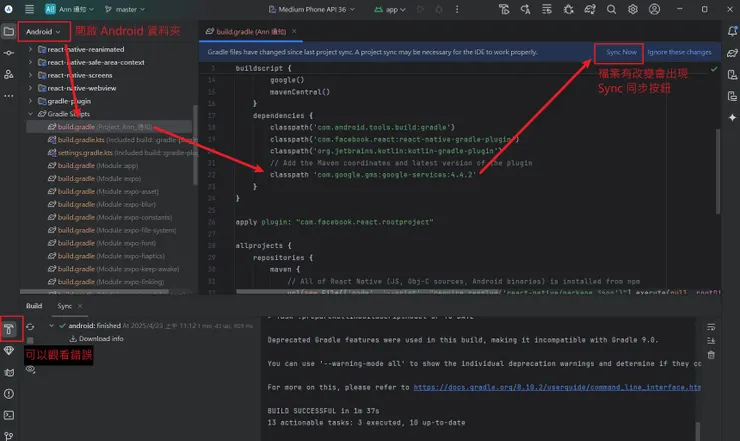The height and width of the screenshot is (441, 740).
Task: Click the restart sync icon in Build panel
Action: pyautogui.click(x=31, y=327)
